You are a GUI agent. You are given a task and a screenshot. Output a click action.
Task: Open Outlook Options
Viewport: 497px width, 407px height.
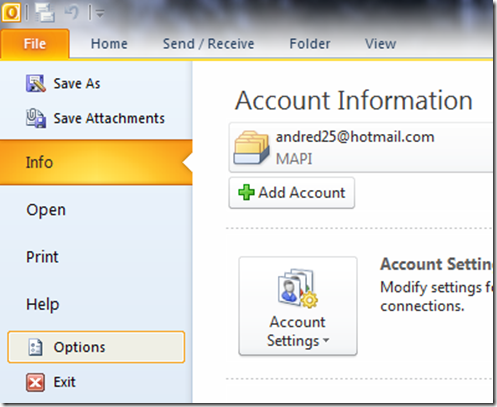(96, 347)
